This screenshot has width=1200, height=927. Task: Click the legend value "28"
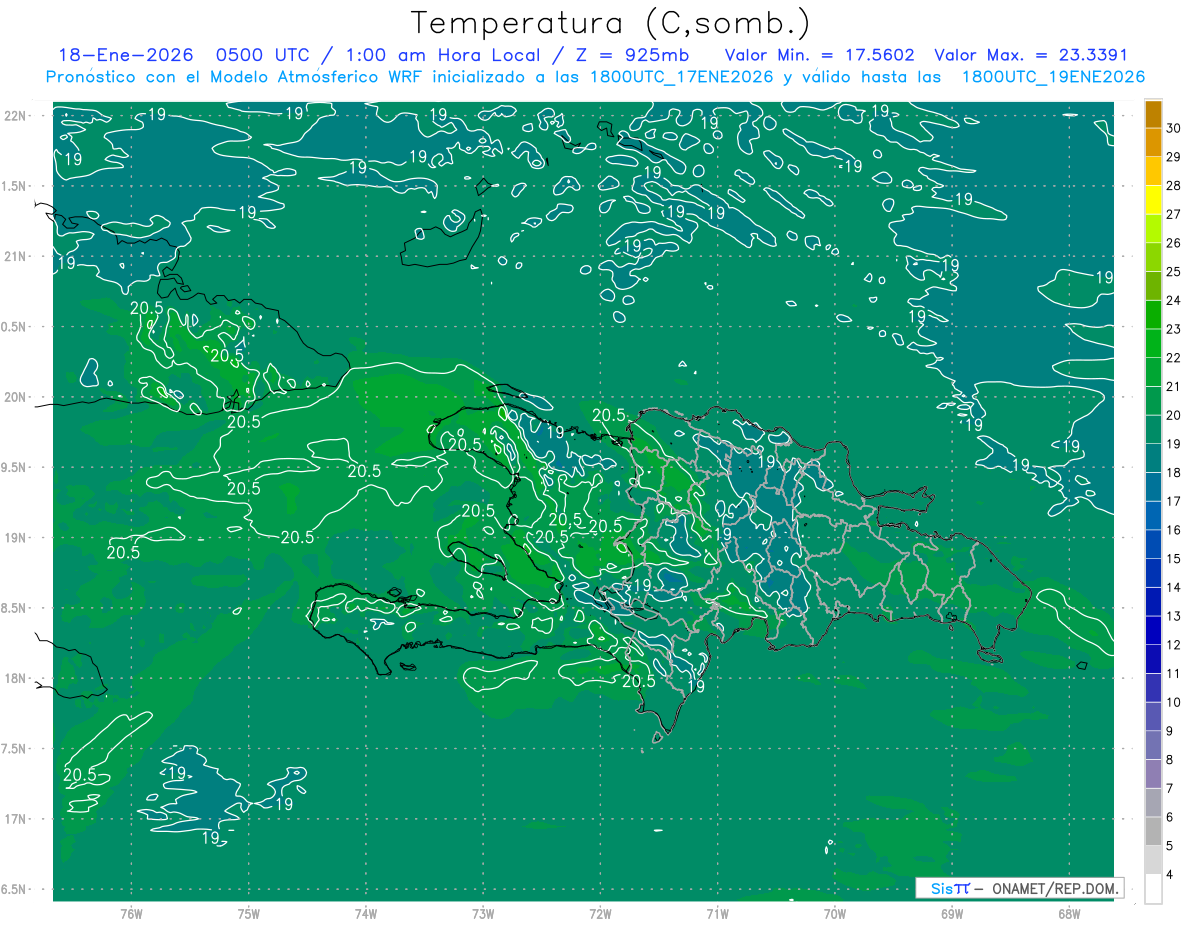coord(1174,185)
